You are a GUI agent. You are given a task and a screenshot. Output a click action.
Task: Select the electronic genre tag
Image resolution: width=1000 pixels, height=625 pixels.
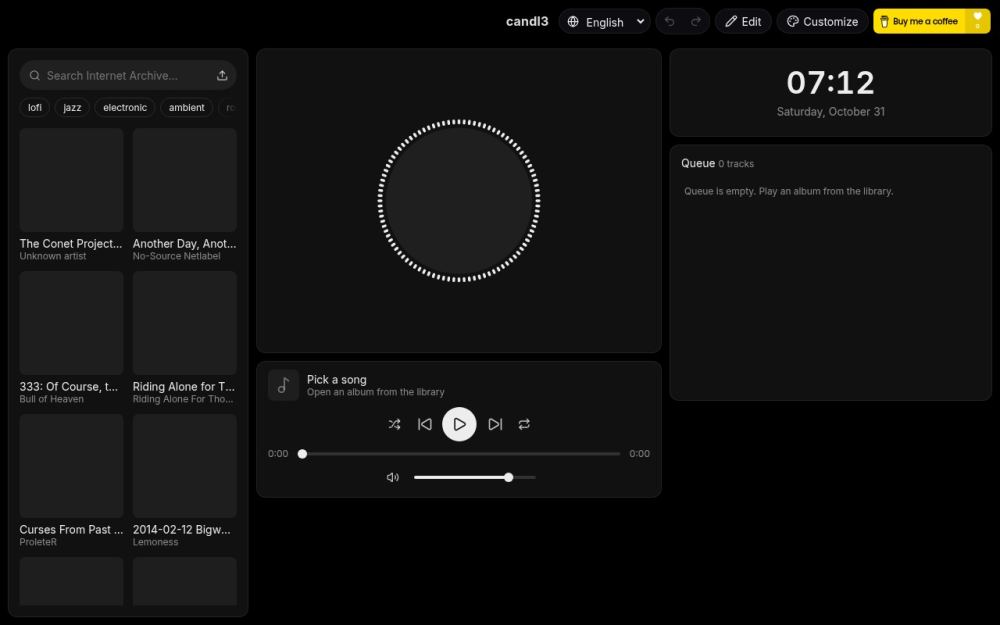tap(125, 107)
